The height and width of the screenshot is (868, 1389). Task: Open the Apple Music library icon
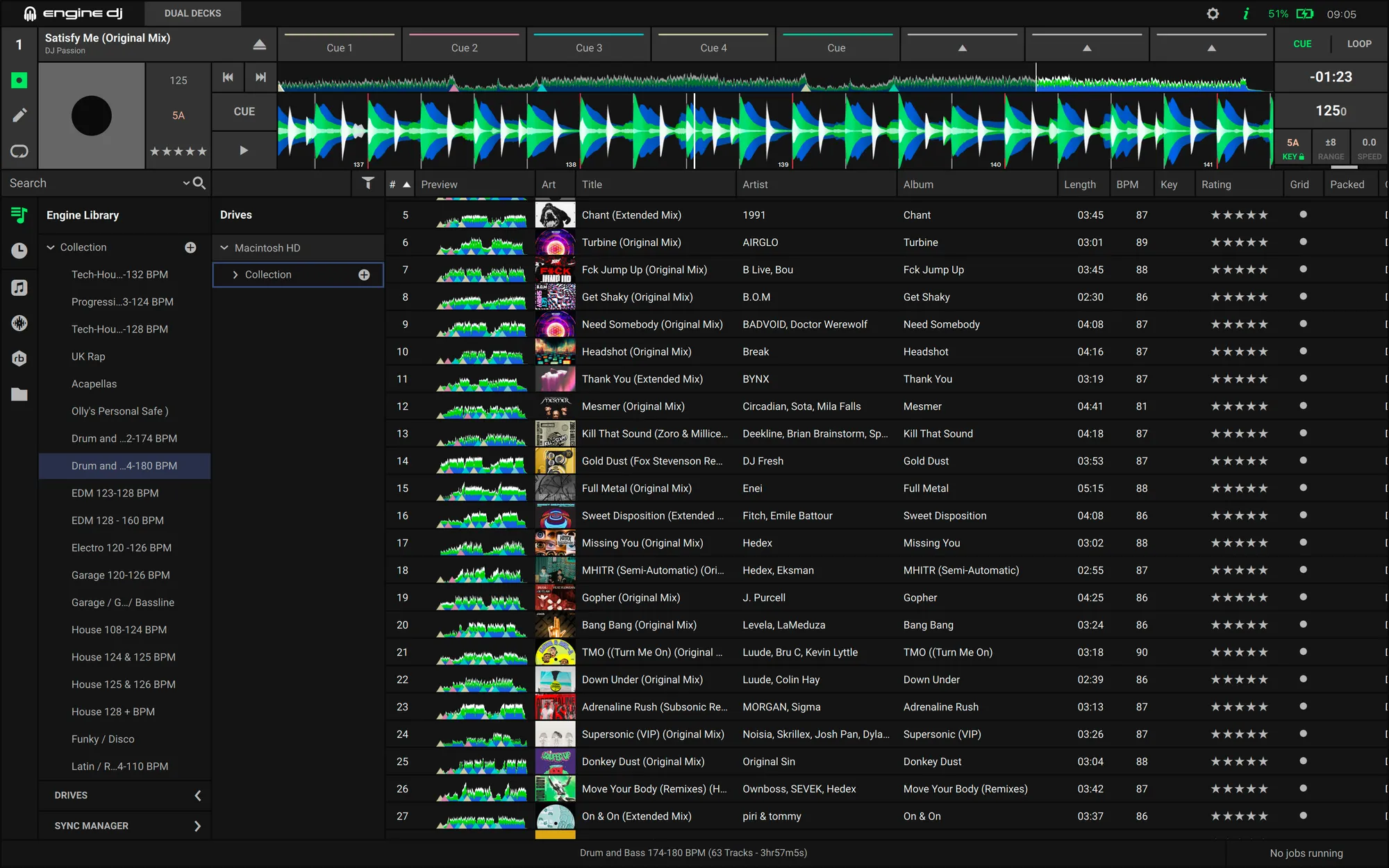point(19,287)
